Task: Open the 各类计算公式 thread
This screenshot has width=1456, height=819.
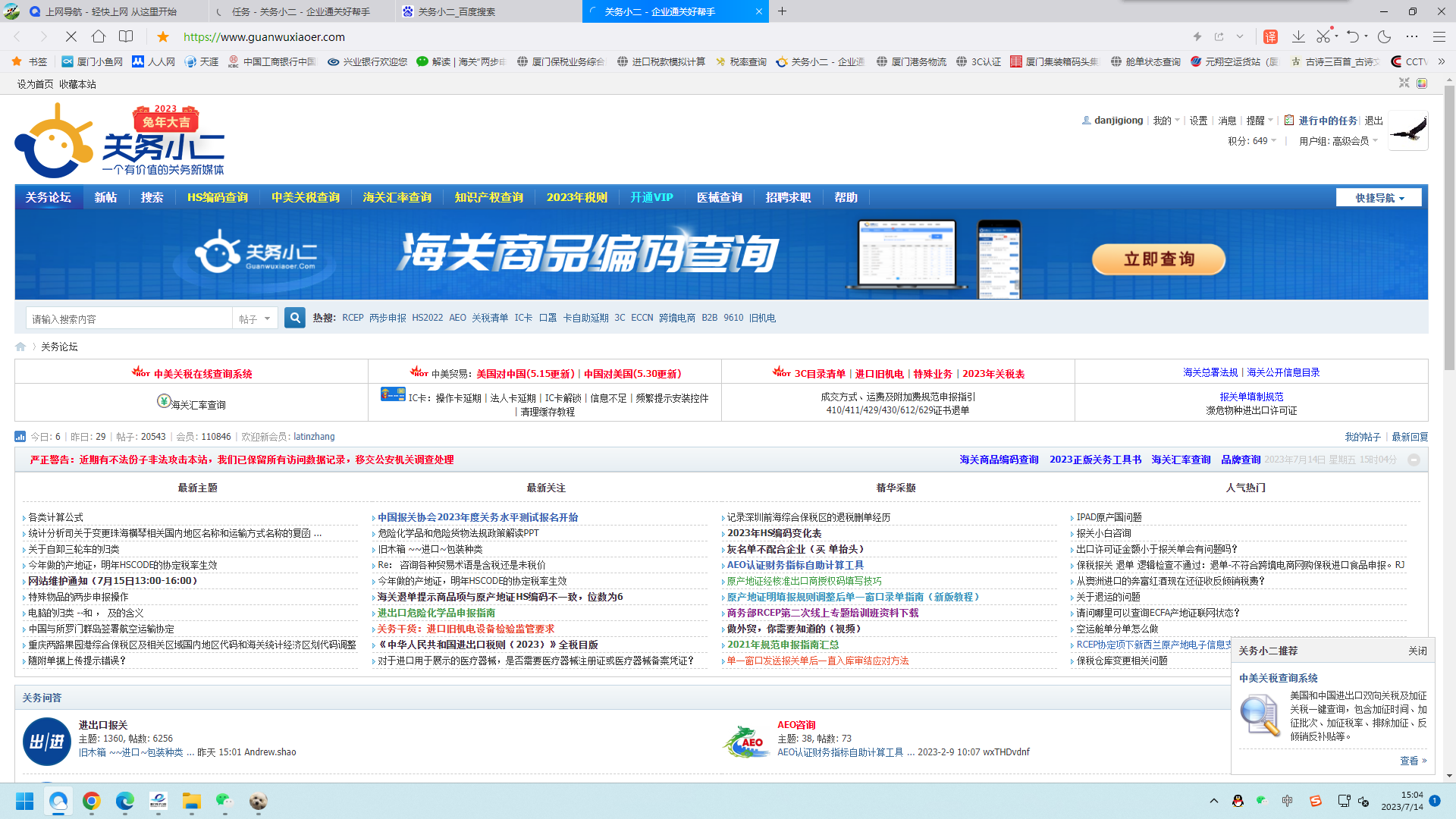Action: pyautogui.click(x=55, y=517)
